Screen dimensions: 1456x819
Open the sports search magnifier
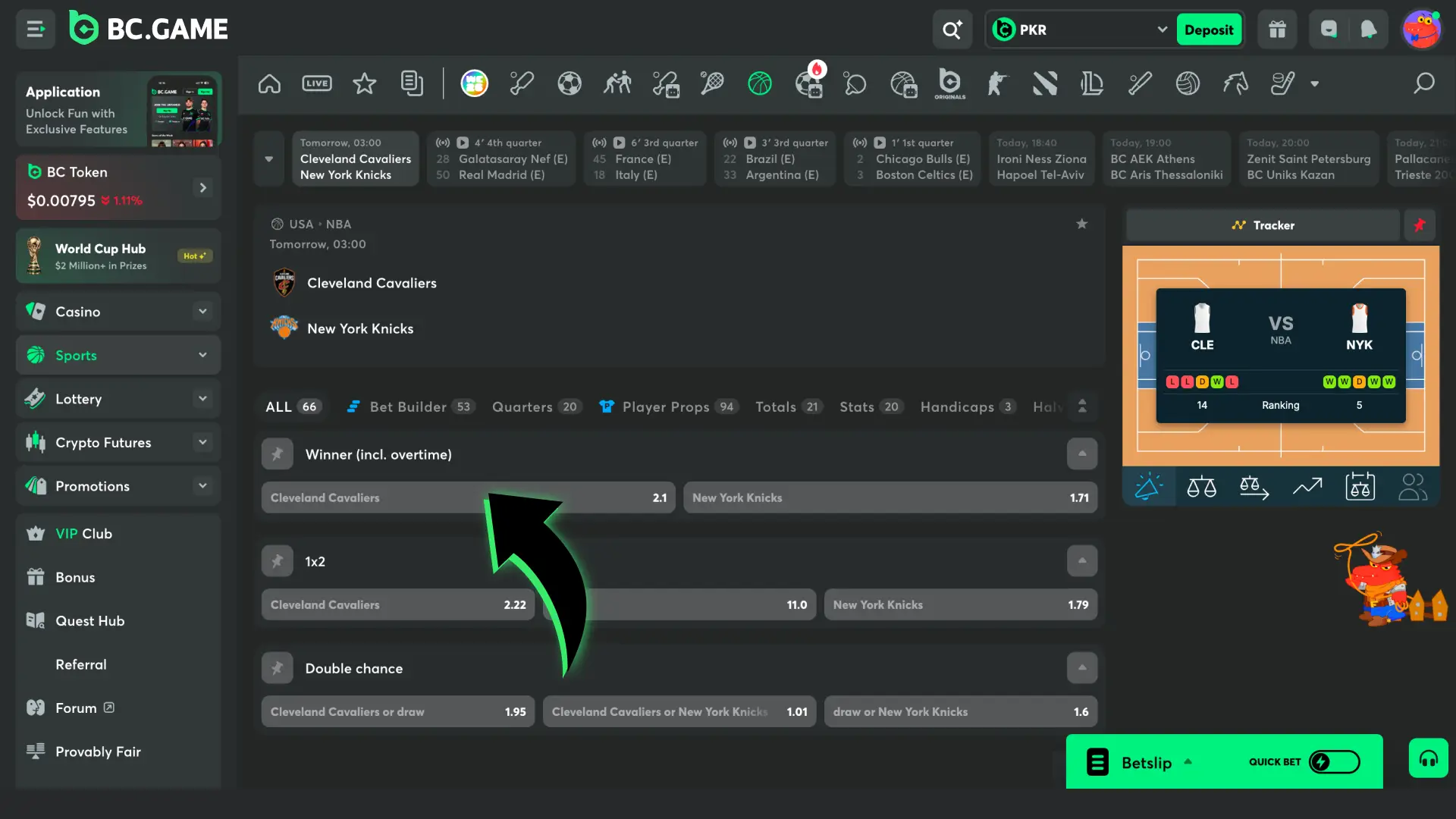1424,83
